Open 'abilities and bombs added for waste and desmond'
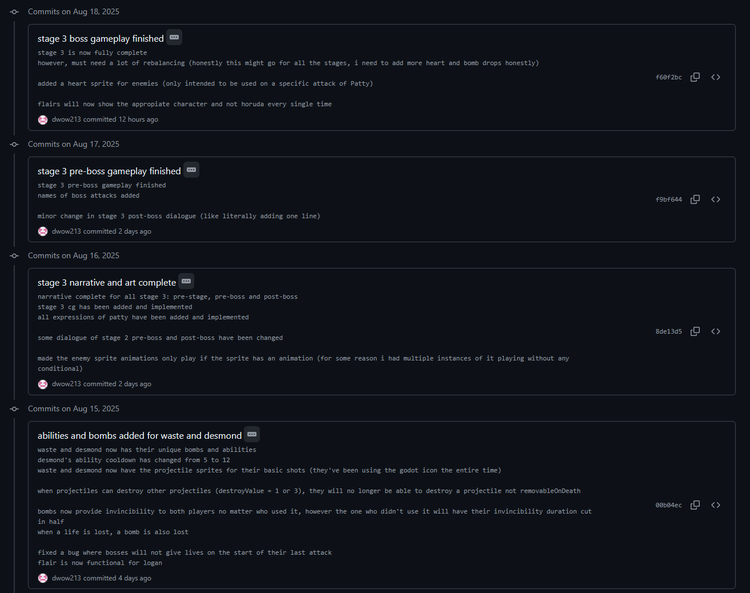Screen dimensions: 750x593 point(140,436)
